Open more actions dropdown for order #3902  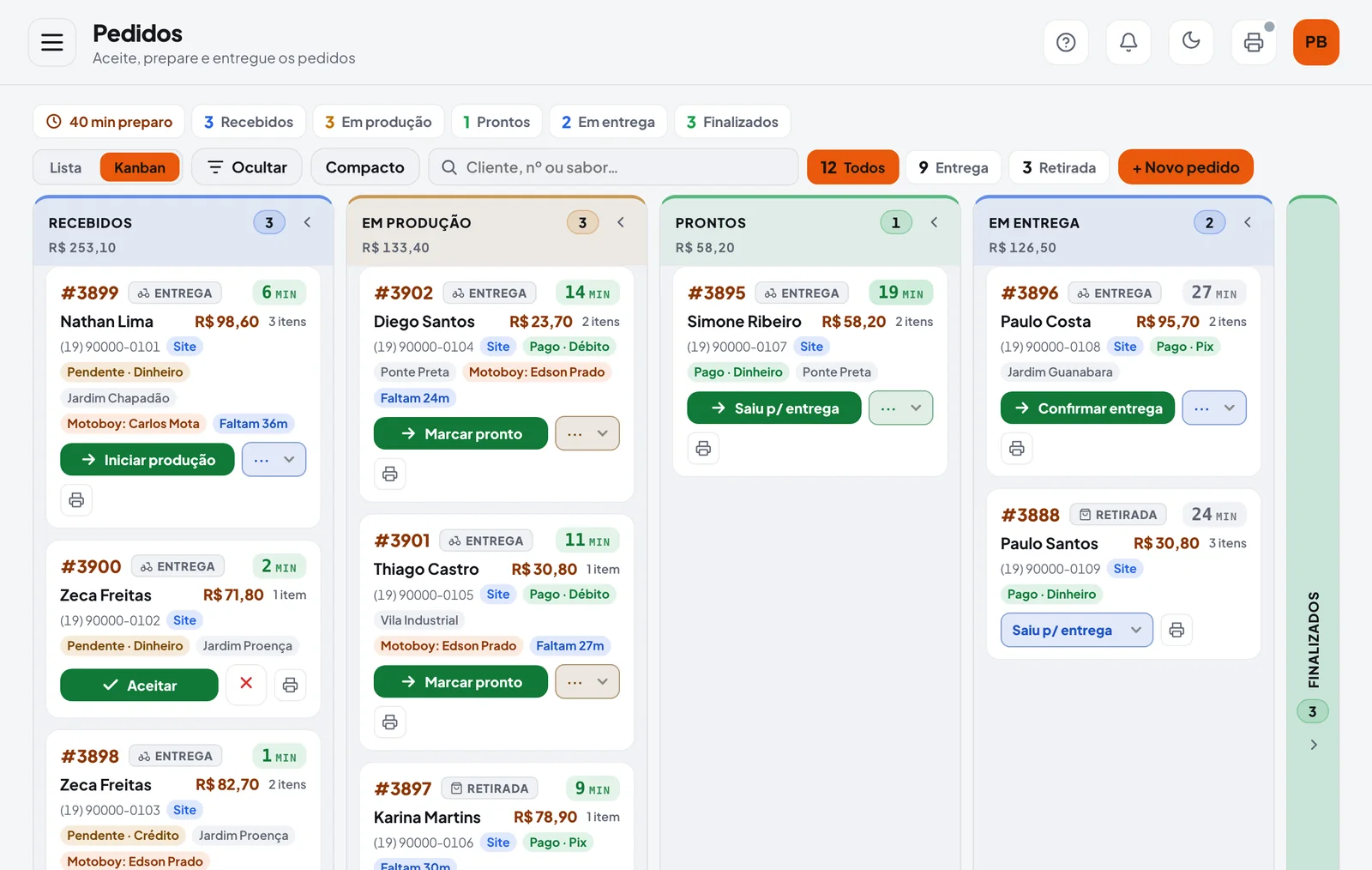pos(587,434)
